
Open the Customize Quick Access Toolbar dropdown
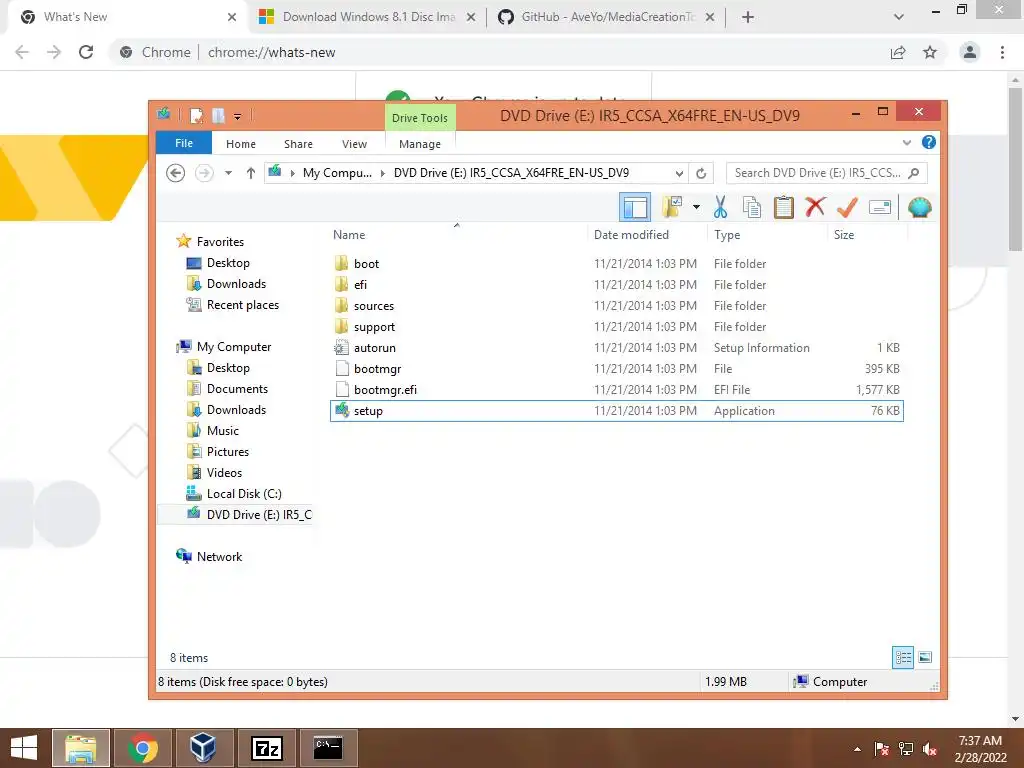click(237, 117)
